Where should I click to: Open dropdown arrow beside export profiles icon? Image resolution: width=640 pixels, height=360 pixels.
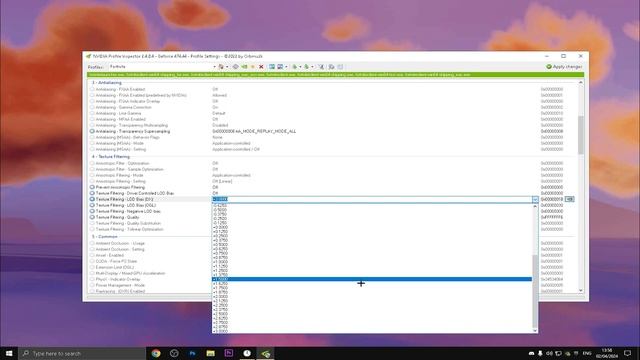pos(300,67)
